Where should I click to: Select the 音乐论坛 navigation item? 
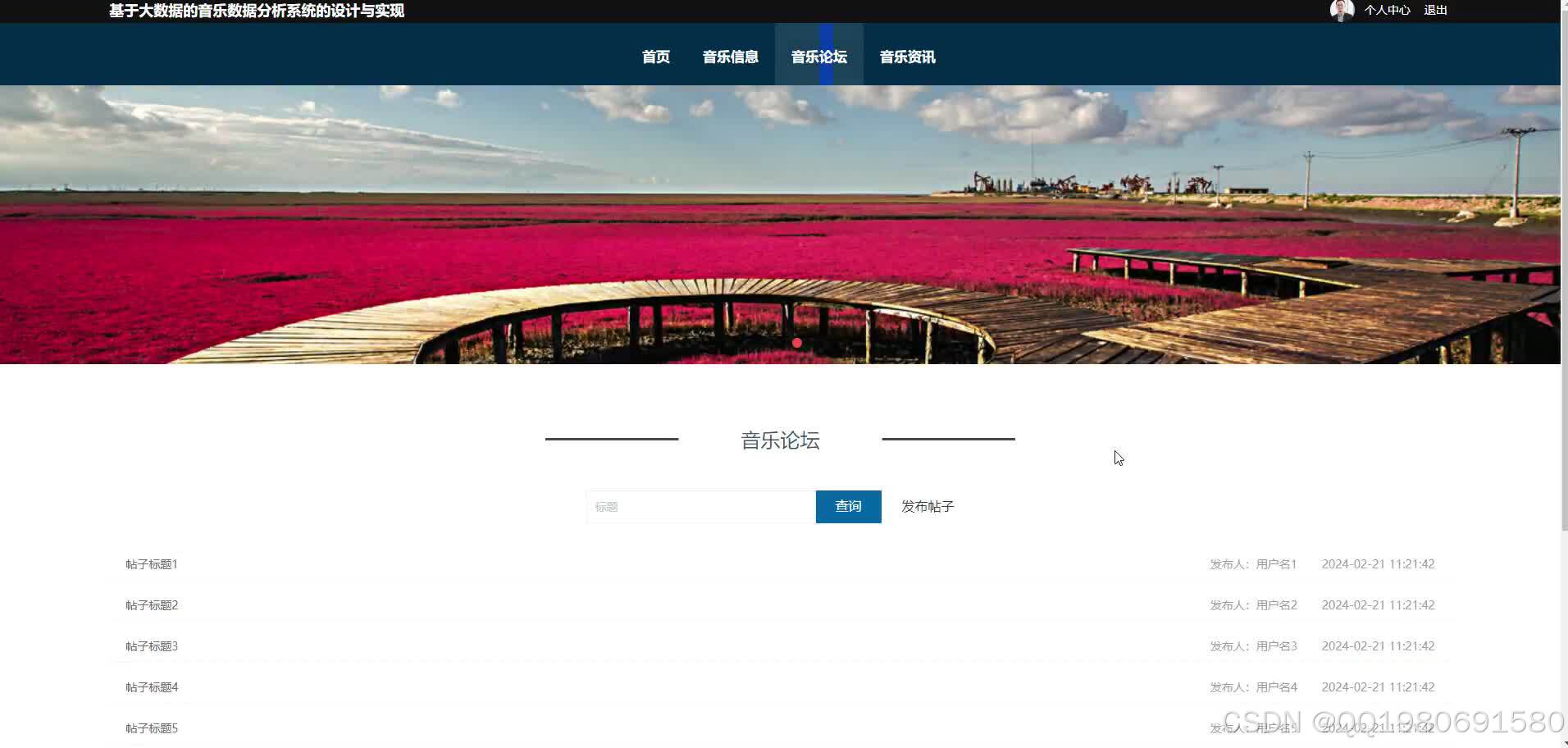click(x=818, y=56)
